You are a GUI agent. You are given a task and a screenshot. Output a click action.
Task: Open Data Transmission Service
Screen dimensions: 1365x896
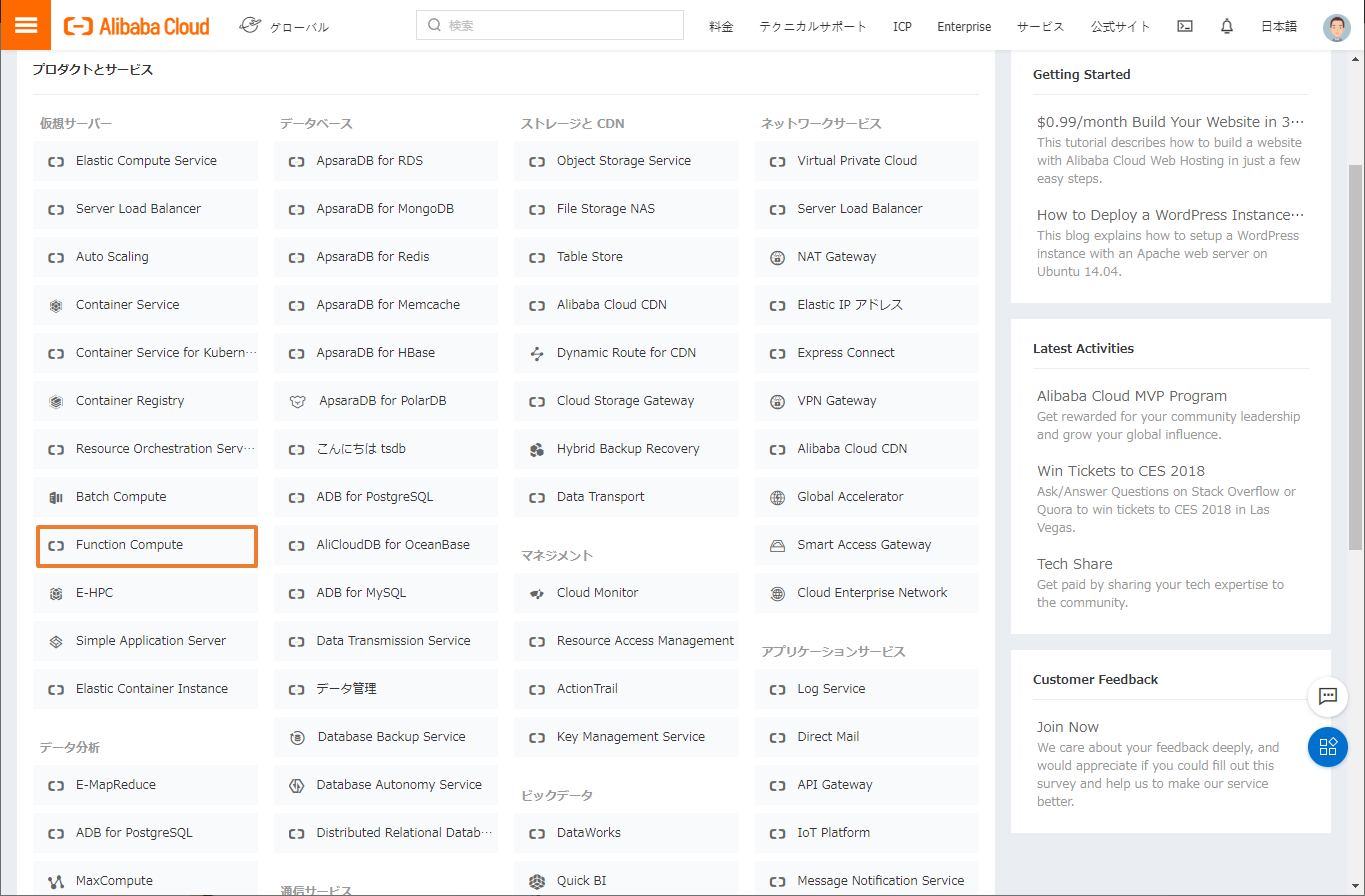tap(386, 641)
